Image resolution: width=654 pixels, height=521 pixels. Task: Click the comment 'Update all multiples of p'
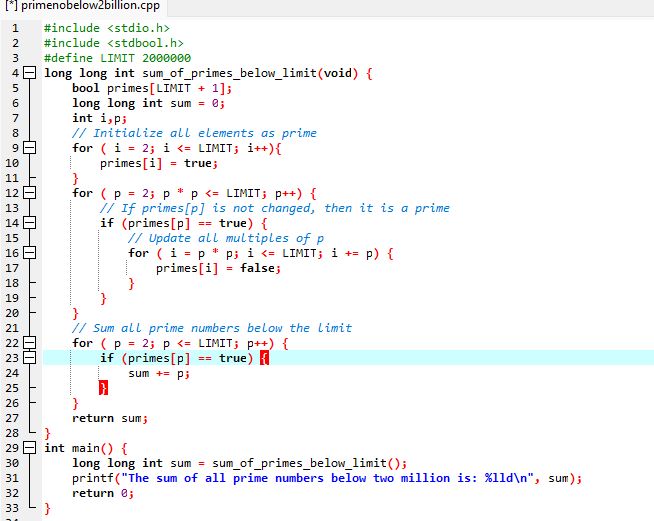[226, 238]
